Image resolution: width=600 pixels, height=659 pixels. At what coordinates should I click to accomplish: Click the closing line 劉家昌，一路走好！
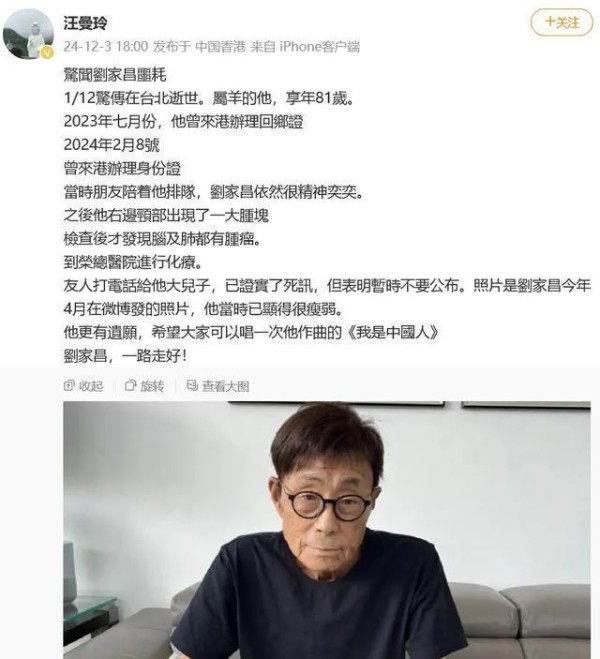(x=126, y=356)
